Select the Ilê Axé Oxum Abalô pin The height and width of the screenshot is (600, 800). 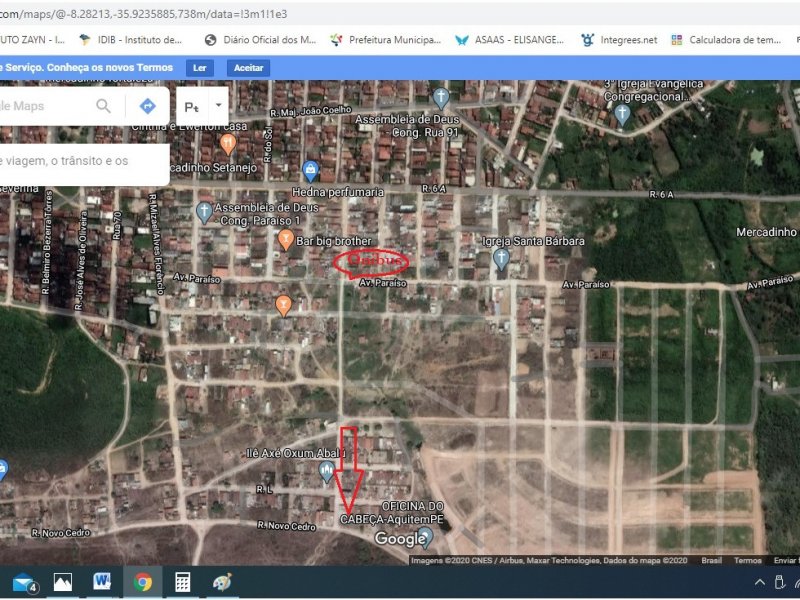327,471
